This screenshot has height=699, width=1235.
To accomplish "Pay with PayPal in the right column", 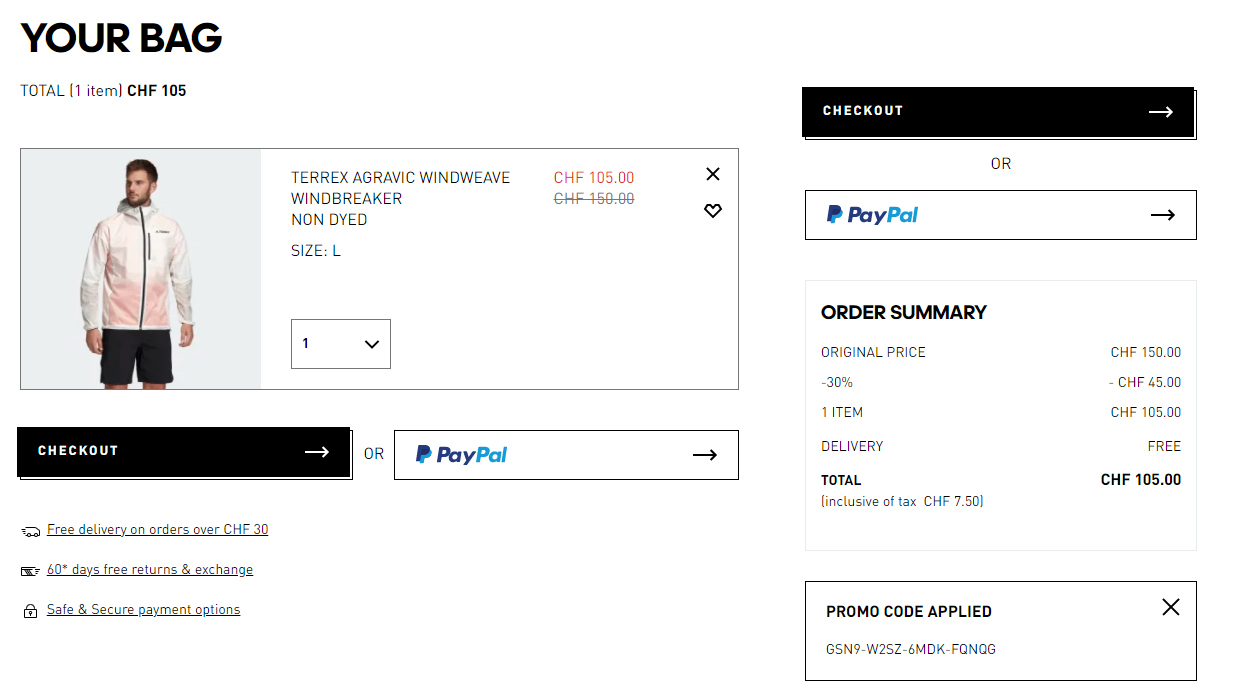I will (1000, 215).
